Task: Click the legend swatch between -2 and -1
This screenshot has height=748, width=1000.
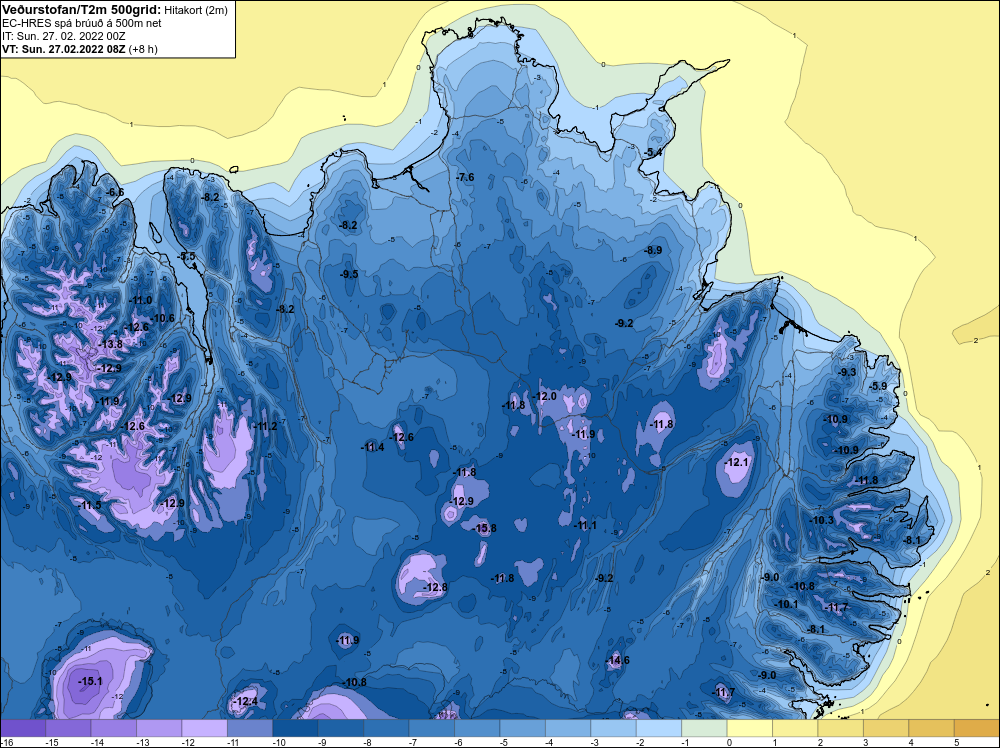Action: pyautogui.click(x=659, y=728)
